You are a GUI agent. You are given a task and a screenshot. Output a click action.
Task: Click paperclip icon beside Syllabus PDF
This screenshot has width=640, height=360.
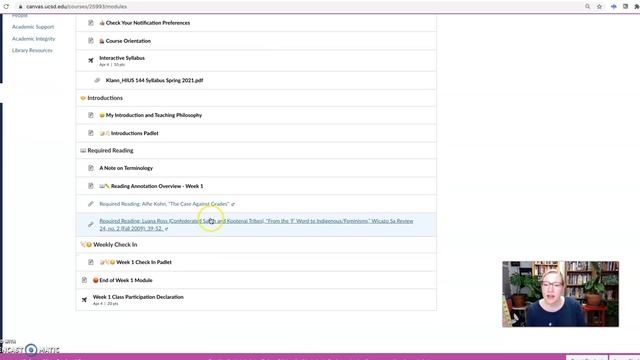[x=97, y=80]
